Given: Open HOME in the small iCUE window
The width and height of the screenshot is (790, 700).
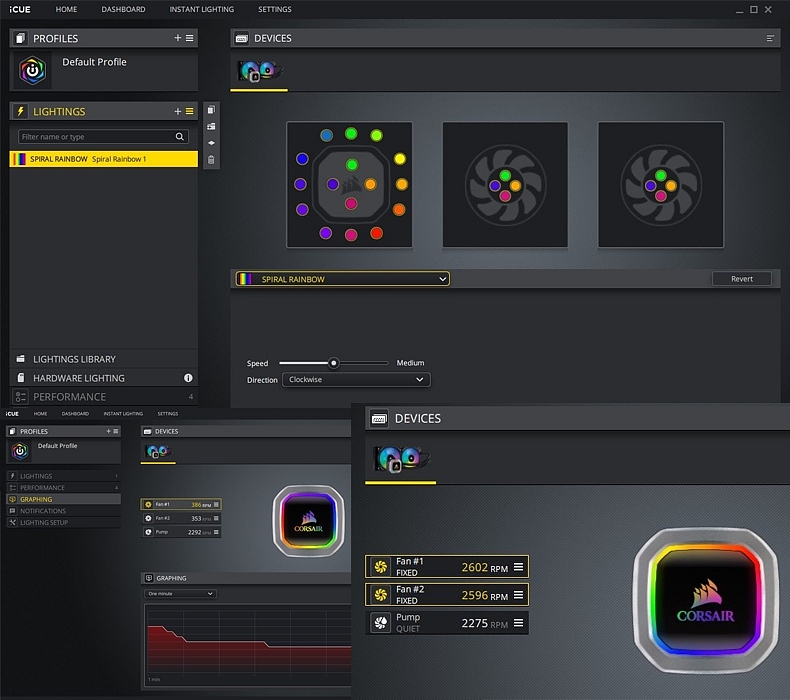Looking at the screenshot, I should [40, 414].
